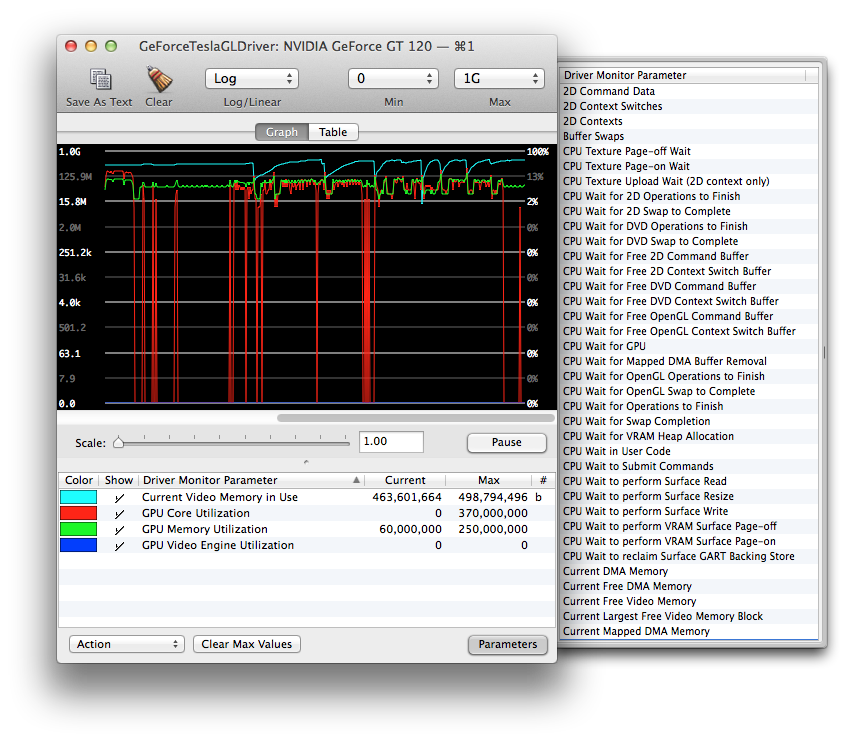
Task: Open the Log/Linear dropdown
Action: (x=252, y=79)
